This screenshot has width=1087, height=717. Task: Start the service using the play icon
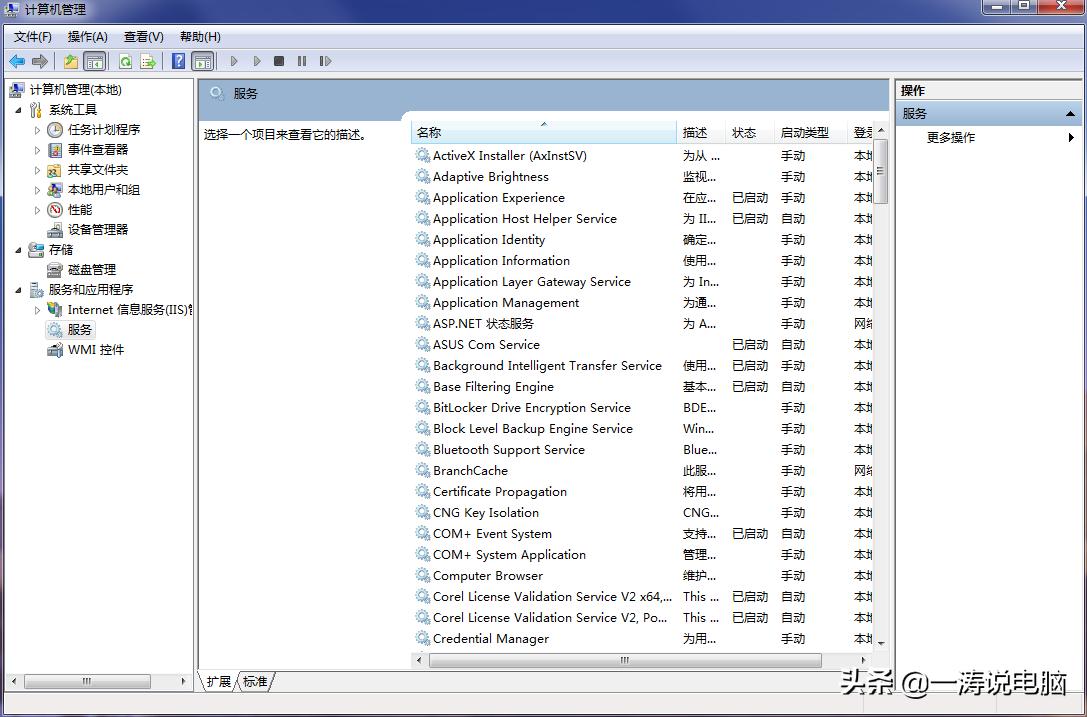pos(233,61)
